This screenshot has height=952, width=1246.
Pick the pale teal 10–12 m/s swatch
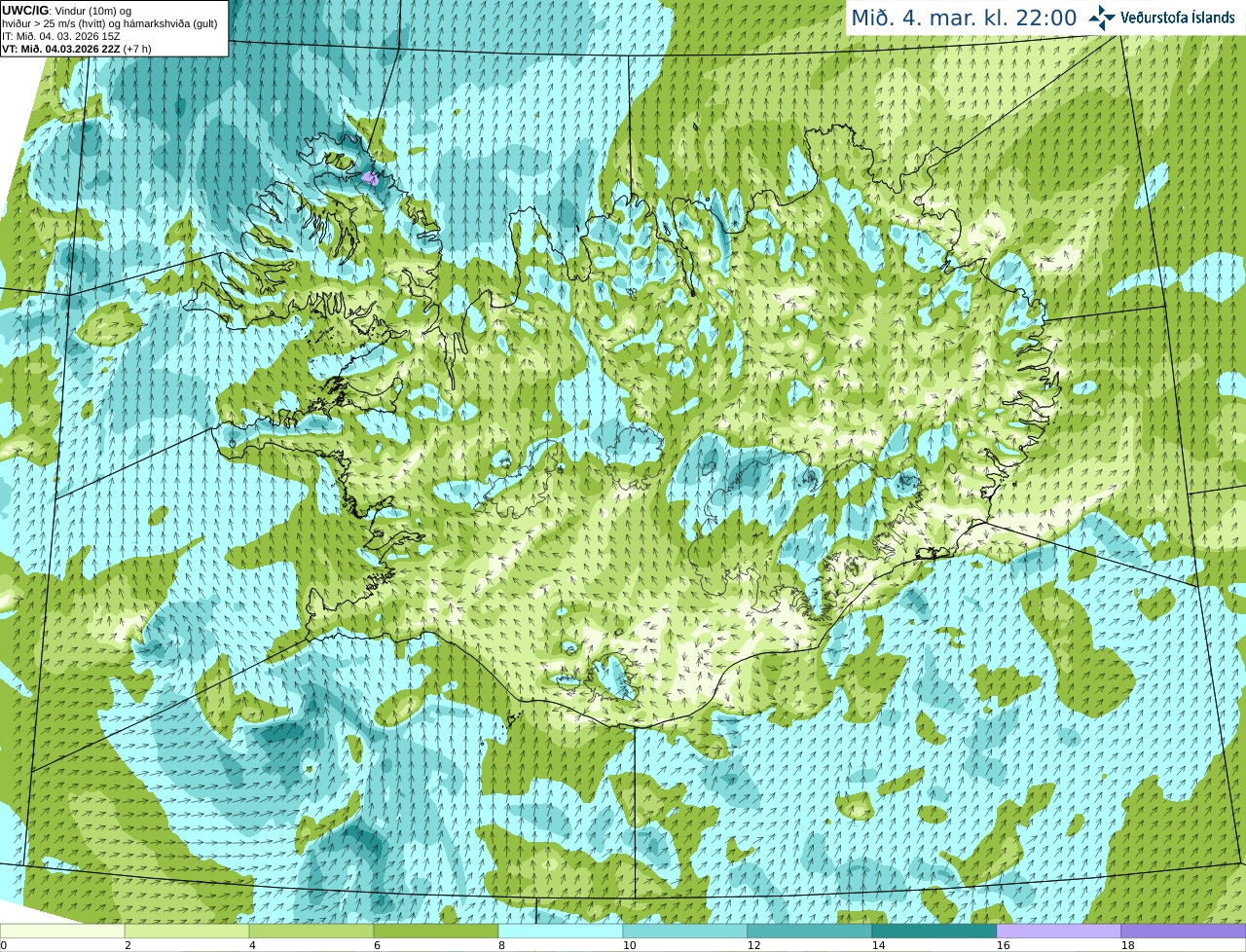pyautogui.click(x=685, y=931)
